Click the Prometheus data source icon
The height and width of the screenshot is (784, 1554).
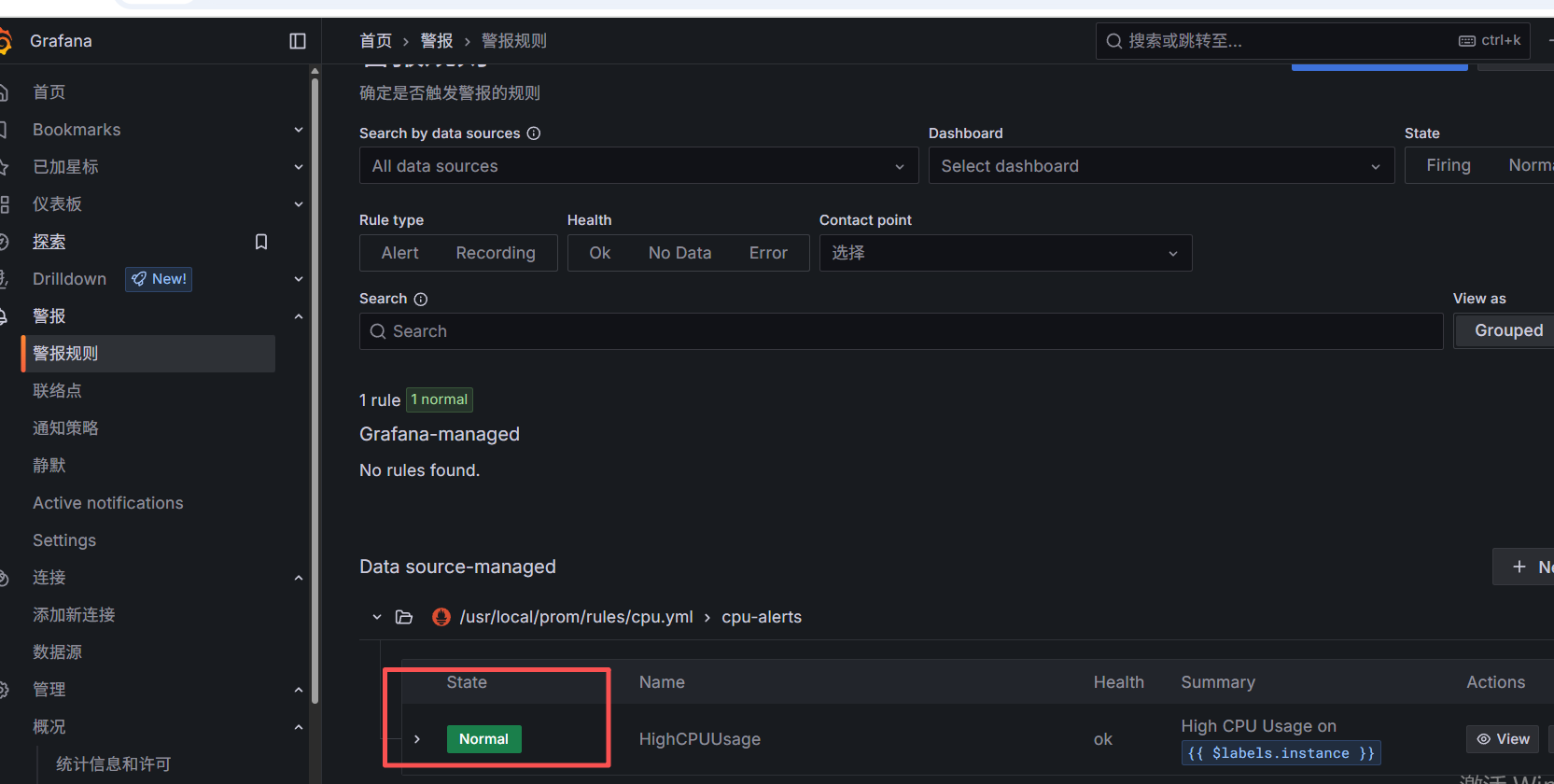tap(441, 617)
